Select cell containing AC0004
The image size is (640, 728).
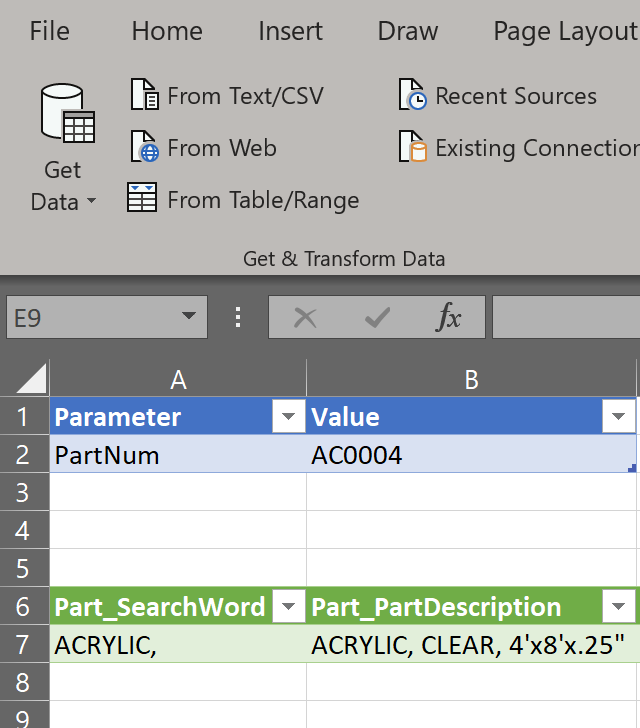pos(470,456)
